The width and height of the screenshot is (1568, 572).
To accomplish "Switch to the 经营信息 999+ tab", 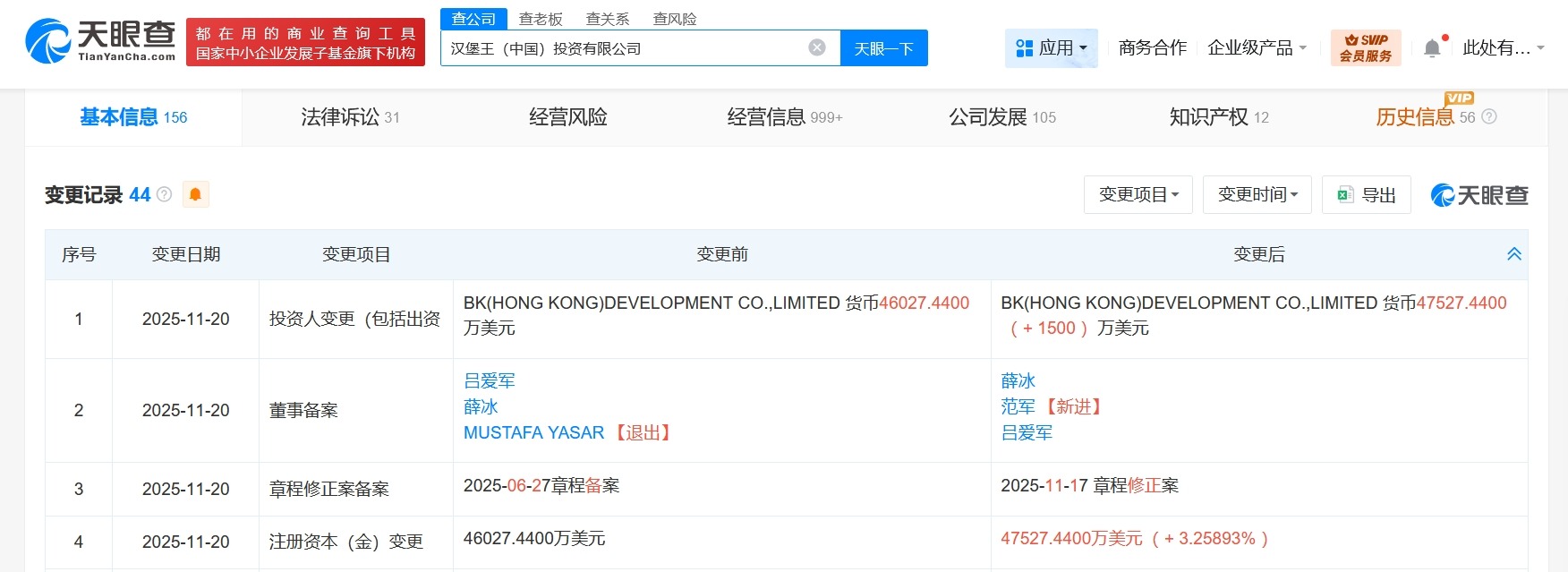I will click(785, 117).
